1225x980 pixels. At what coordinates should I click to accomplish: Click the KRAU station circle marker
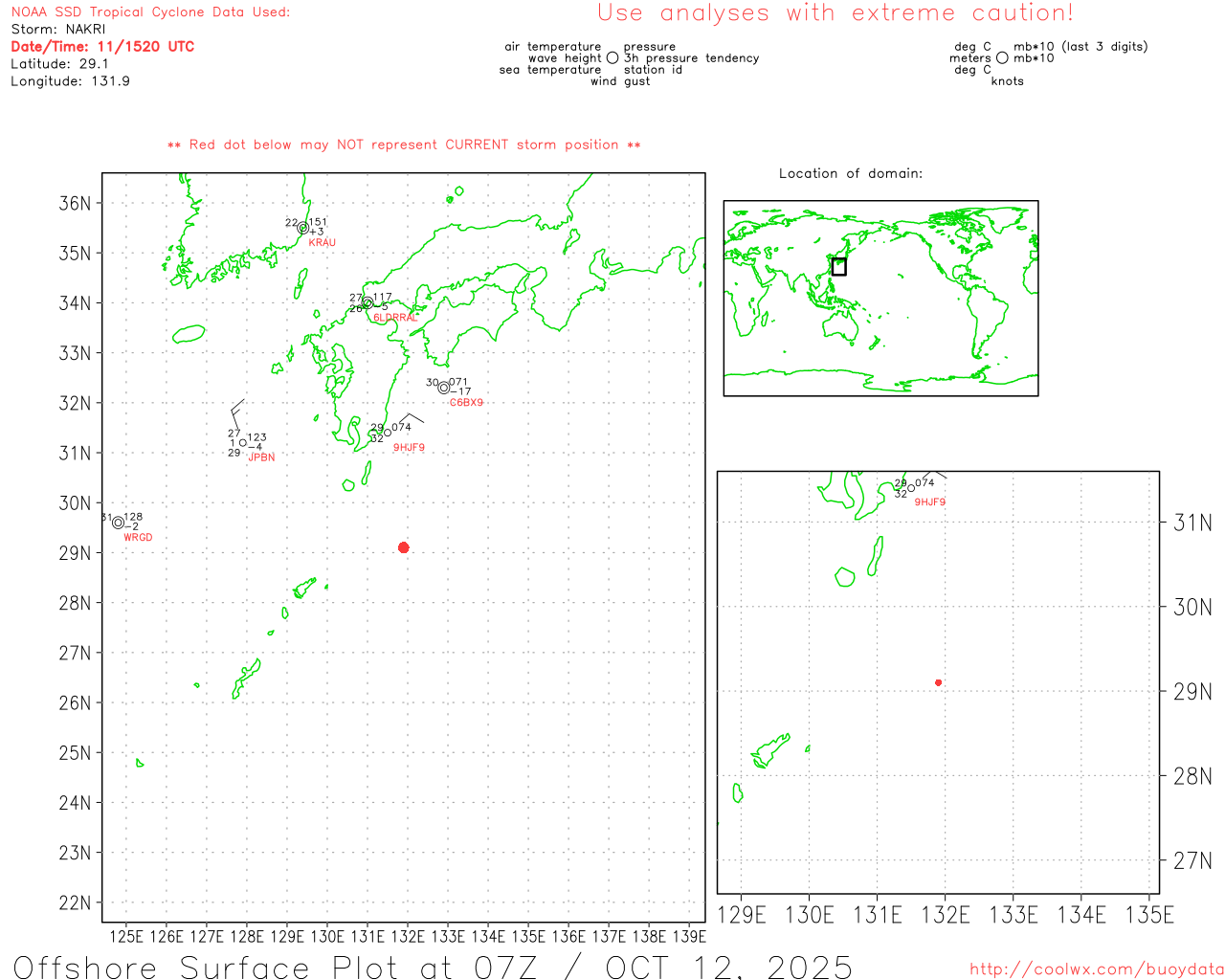303,228
